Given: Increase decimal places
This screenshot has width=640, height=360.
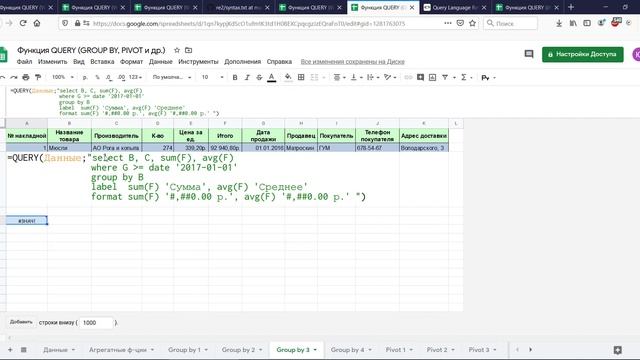Looking at the screenshot, I should (x=121, y=77).
